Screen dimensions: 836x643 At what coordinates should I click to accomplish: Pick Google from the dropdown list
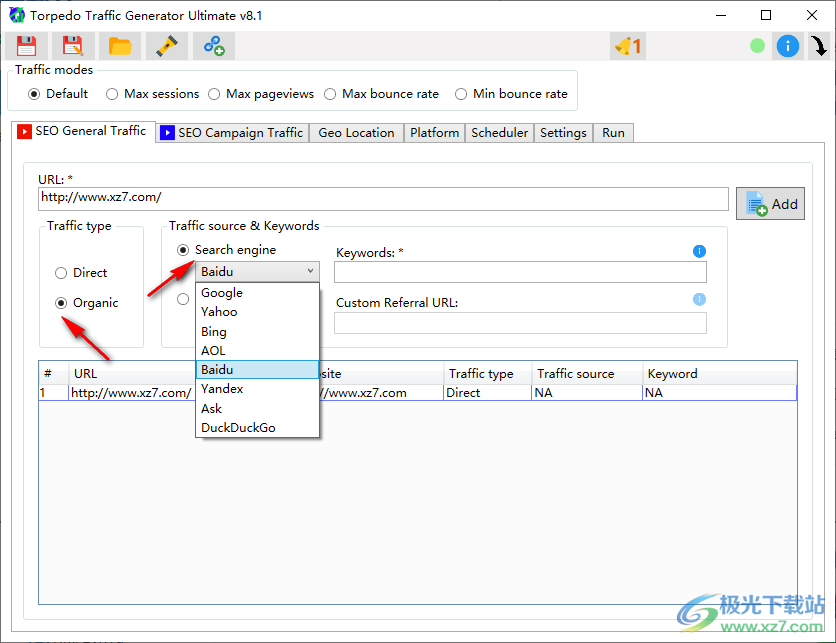click(258, 293)
